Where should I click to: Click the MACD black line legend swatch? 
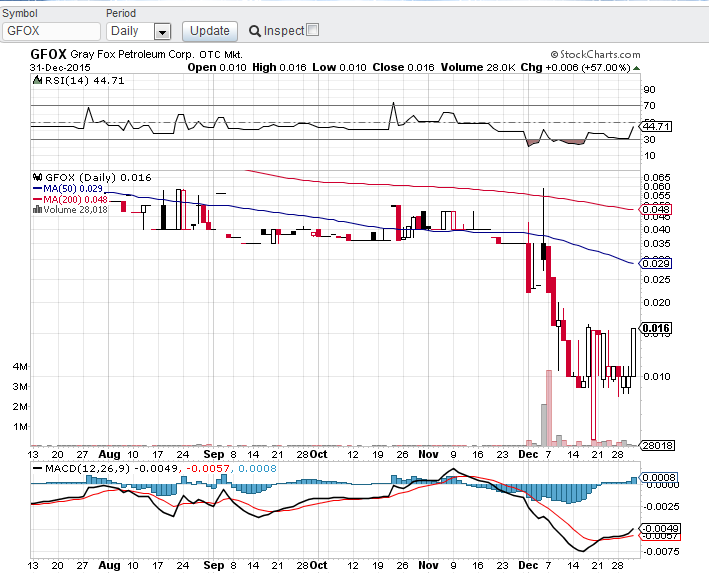point(38,469)
